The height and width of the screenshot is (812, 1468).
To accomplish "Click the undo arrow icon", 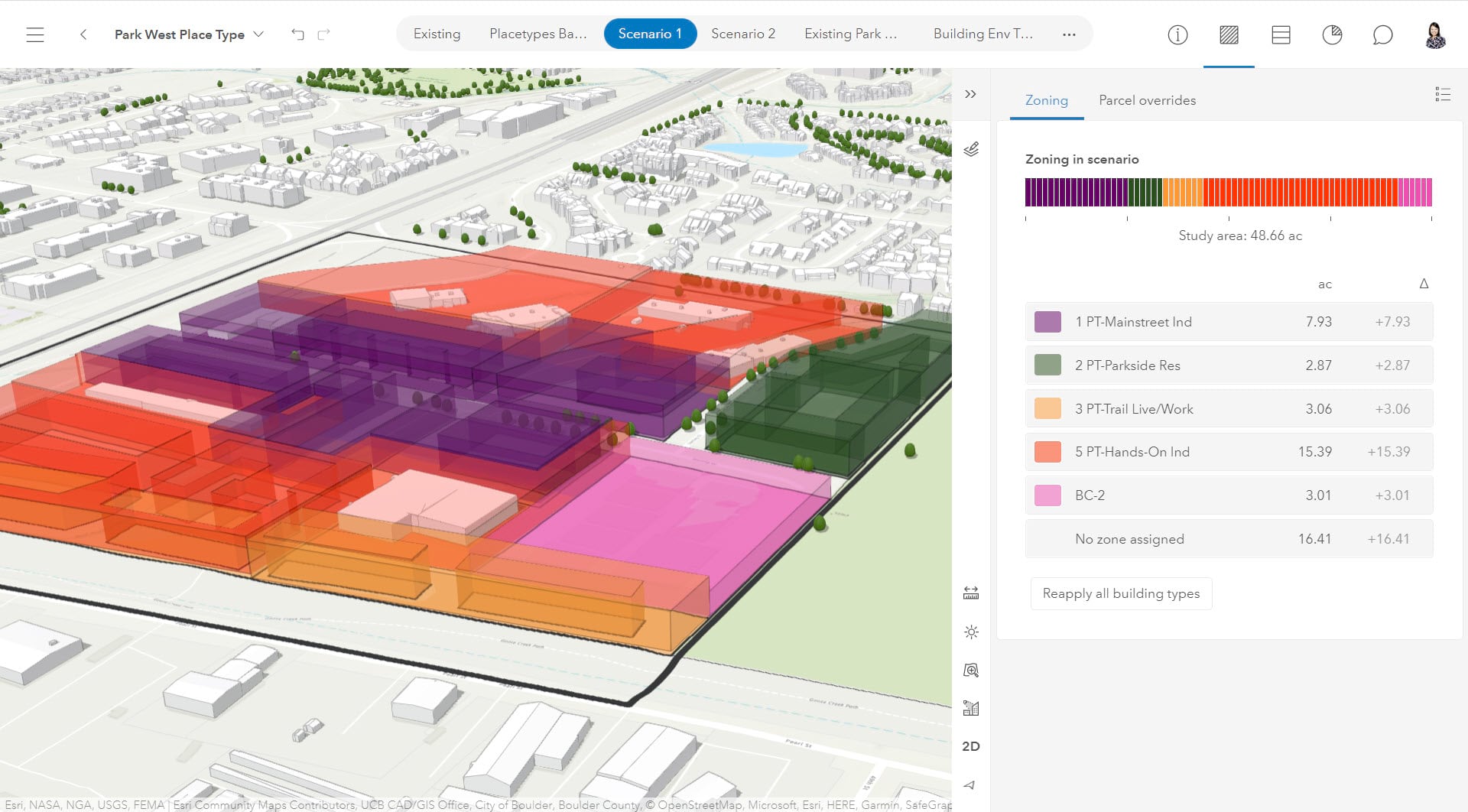I will click(x=297, y=34).
